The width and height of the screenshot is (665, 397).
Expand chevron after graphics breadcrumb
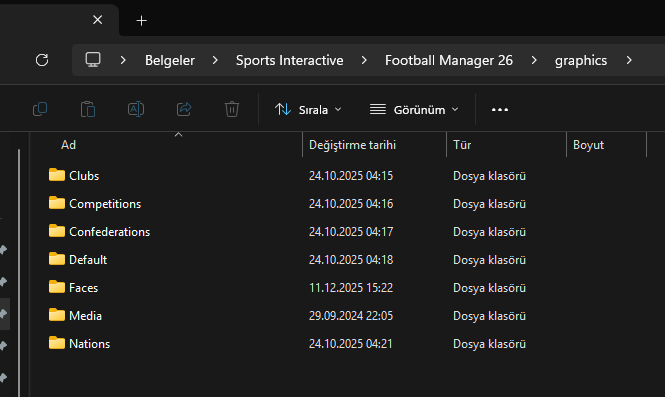point(629,60)
